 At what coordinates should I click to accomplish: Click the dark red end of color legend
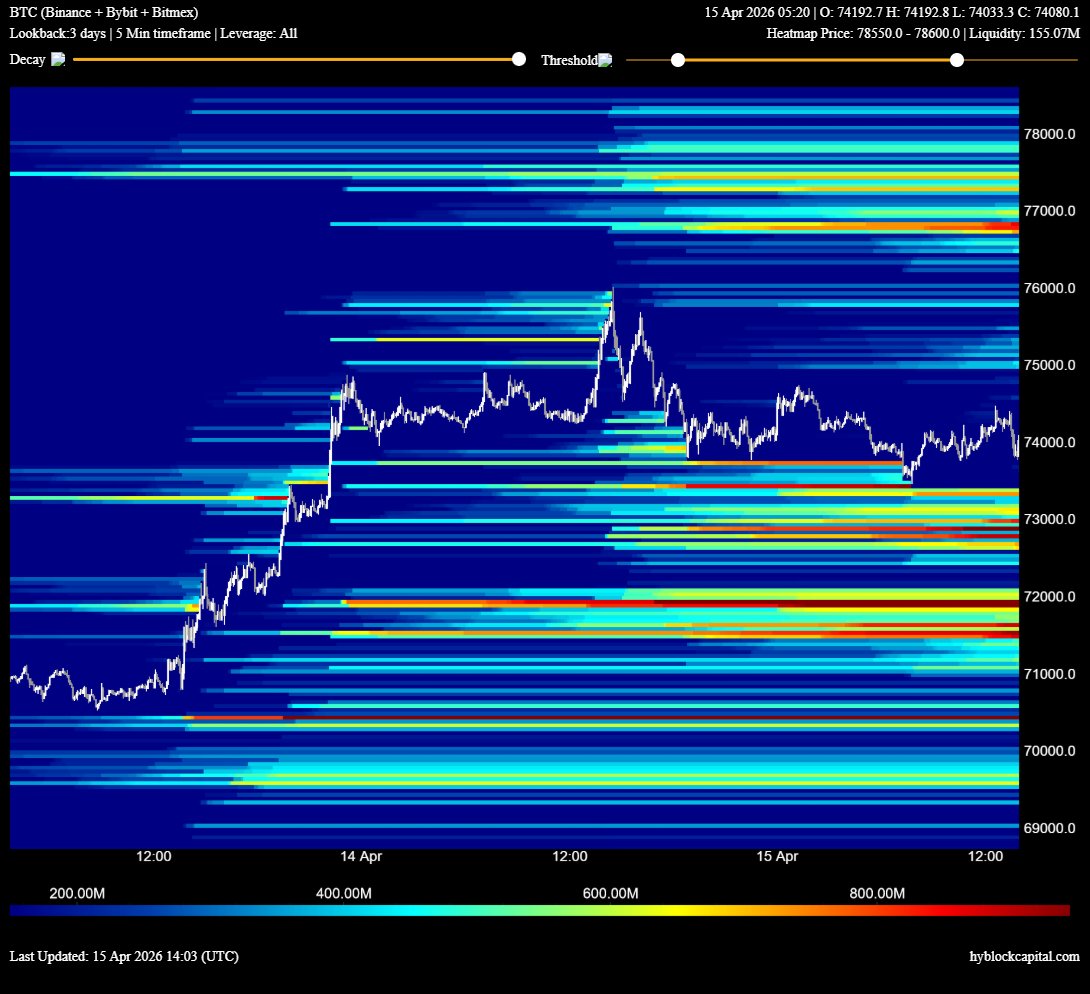tap(1060, 910)
